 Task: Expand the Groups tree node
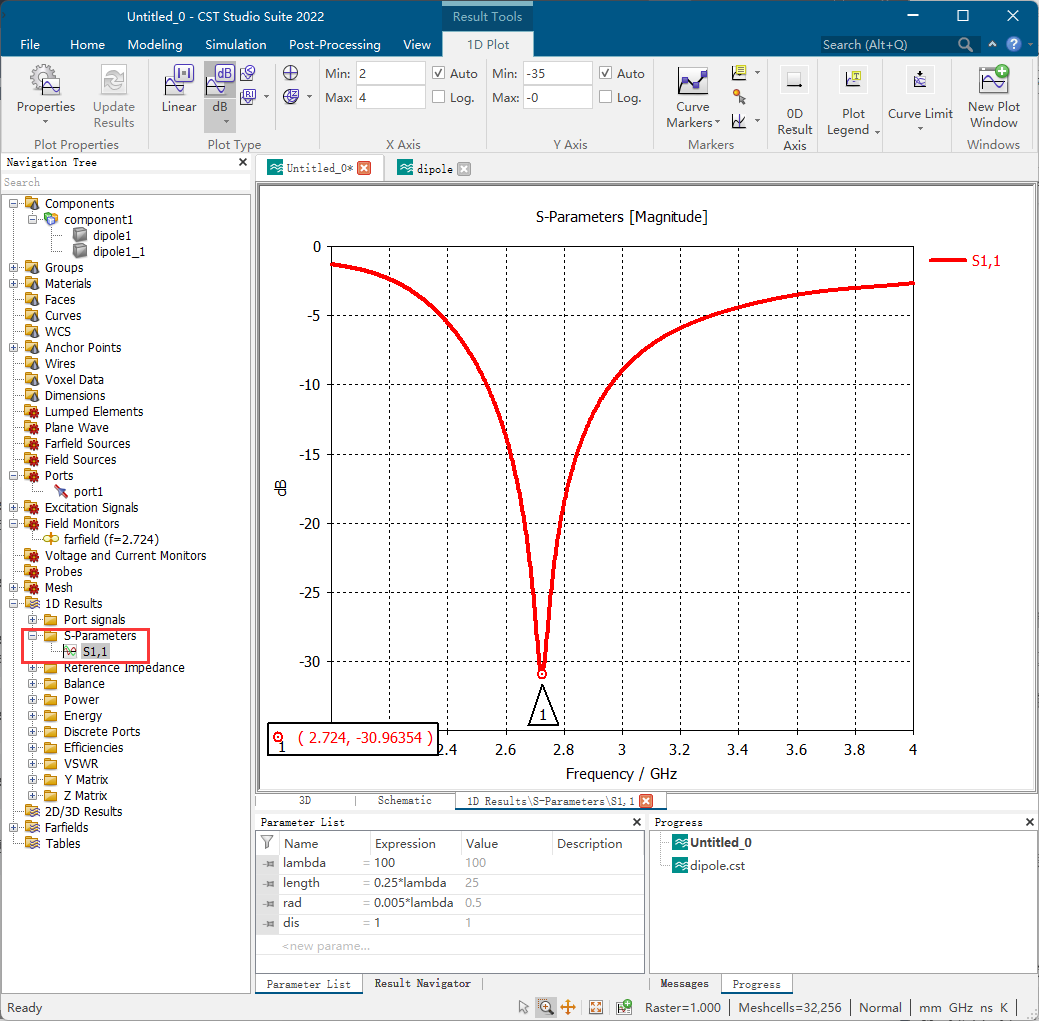[x=13, y=267]
